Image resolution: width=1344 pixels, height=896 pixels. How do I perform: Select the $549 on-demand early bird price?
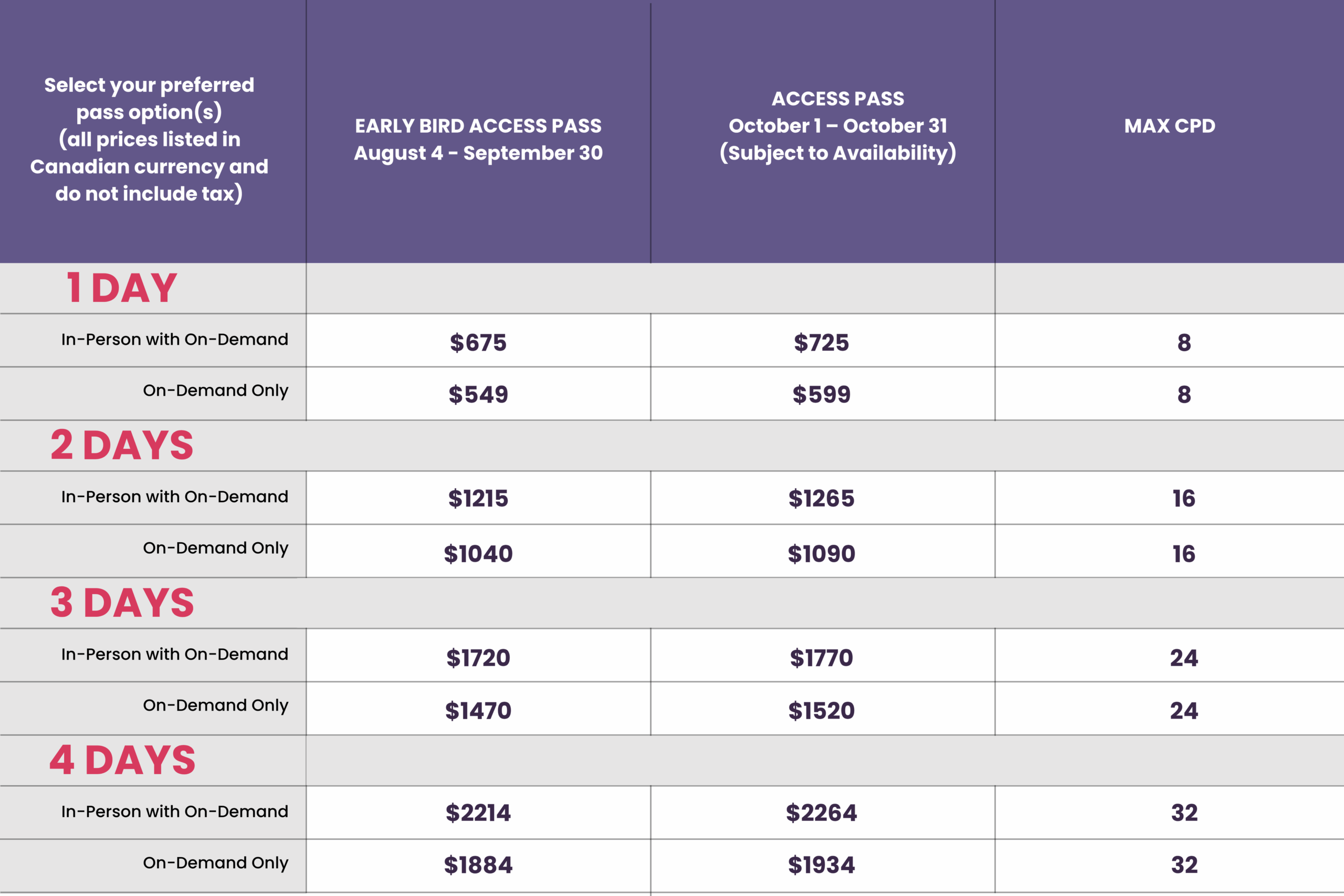click(x=478, y=394)
